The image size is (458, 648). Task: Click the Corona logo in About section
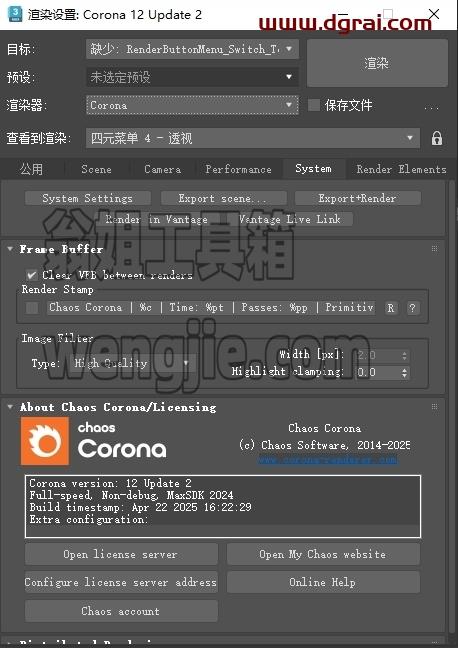tap(45, 441)
